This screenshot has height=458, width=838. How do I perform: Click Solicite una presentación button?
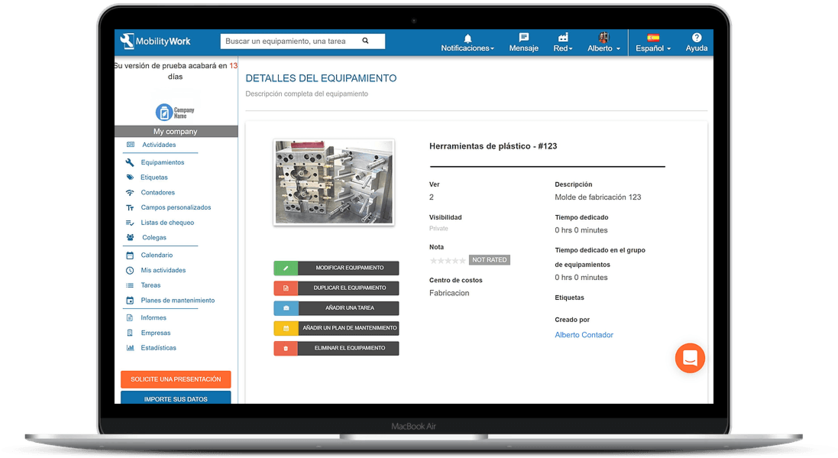[176, 379]
